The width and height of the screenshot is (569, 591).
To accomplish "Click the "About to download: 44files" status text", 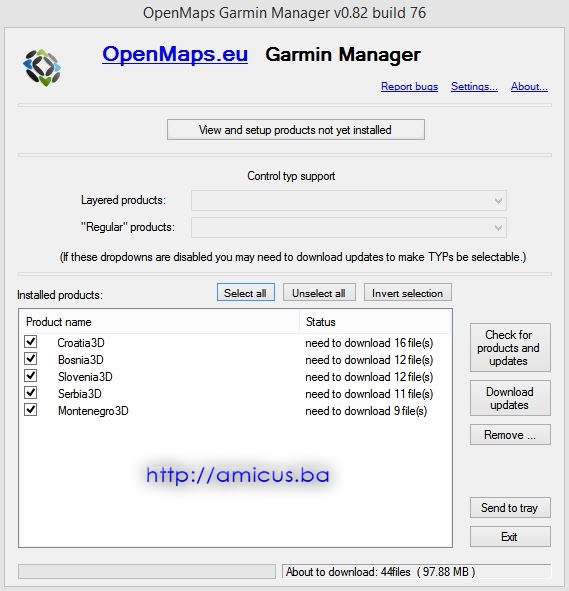I will [380, 572].
